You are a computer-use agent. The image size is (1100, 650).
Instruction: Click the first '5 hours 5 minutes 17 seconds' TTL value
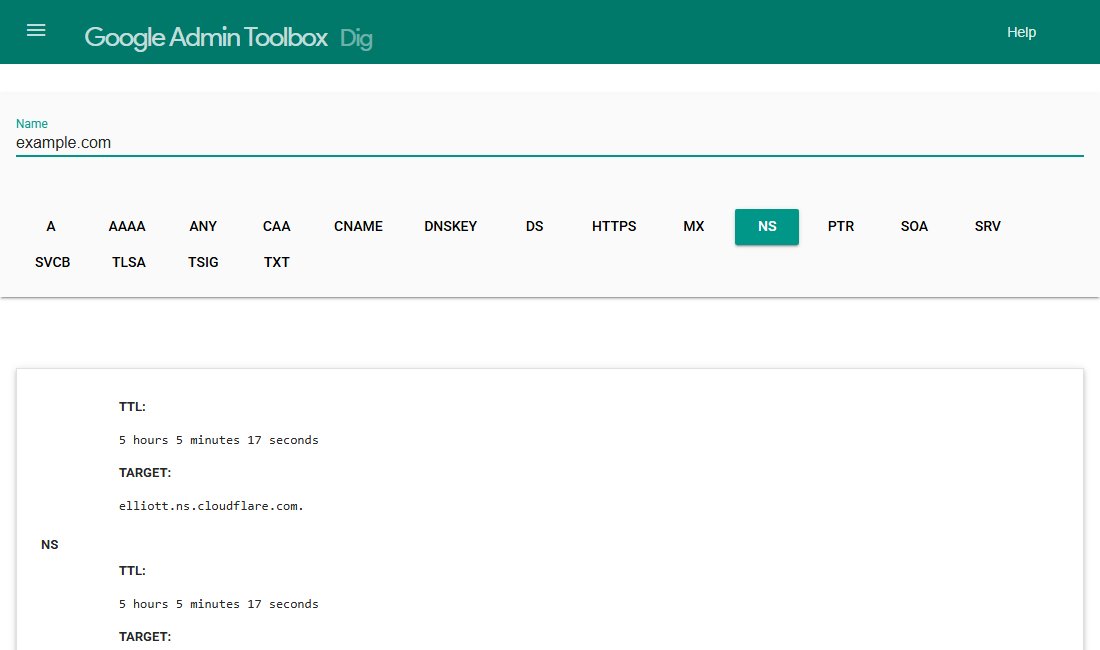coord(218,440)
